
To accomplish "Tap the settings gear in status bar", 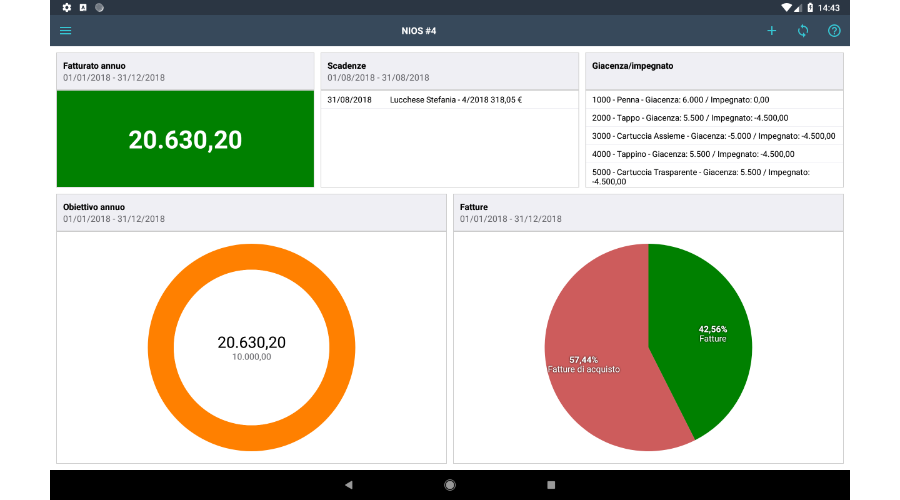I will (x=67, y=7).
